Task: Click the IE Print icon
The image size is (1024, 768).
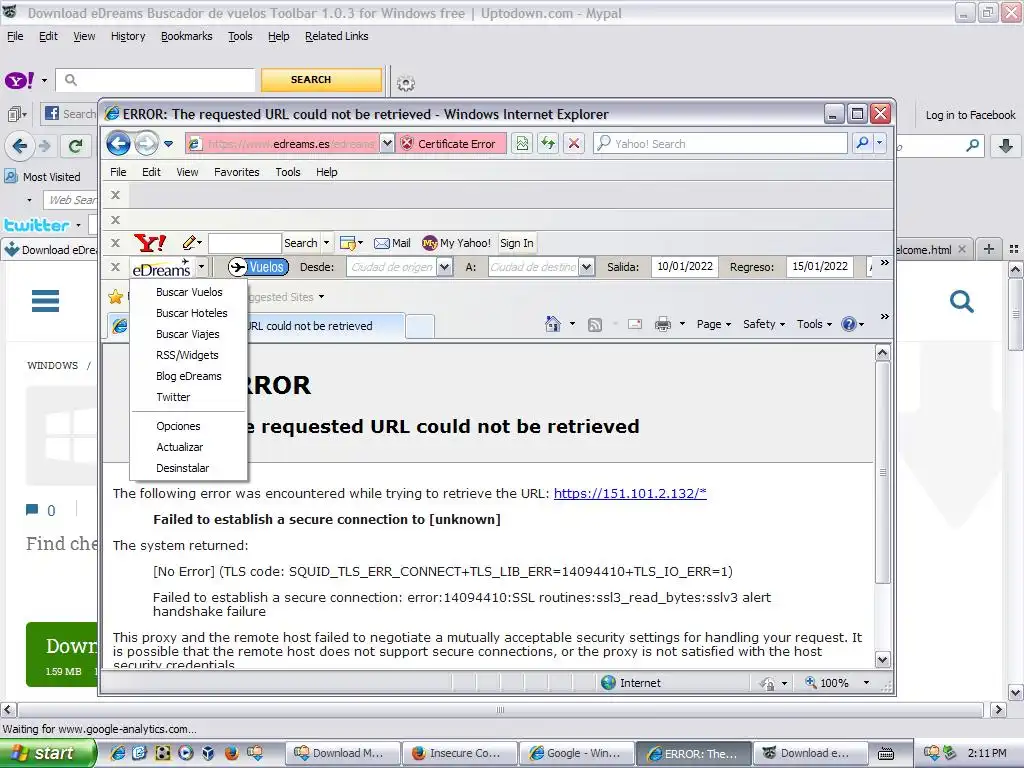Action: point(663,324)
